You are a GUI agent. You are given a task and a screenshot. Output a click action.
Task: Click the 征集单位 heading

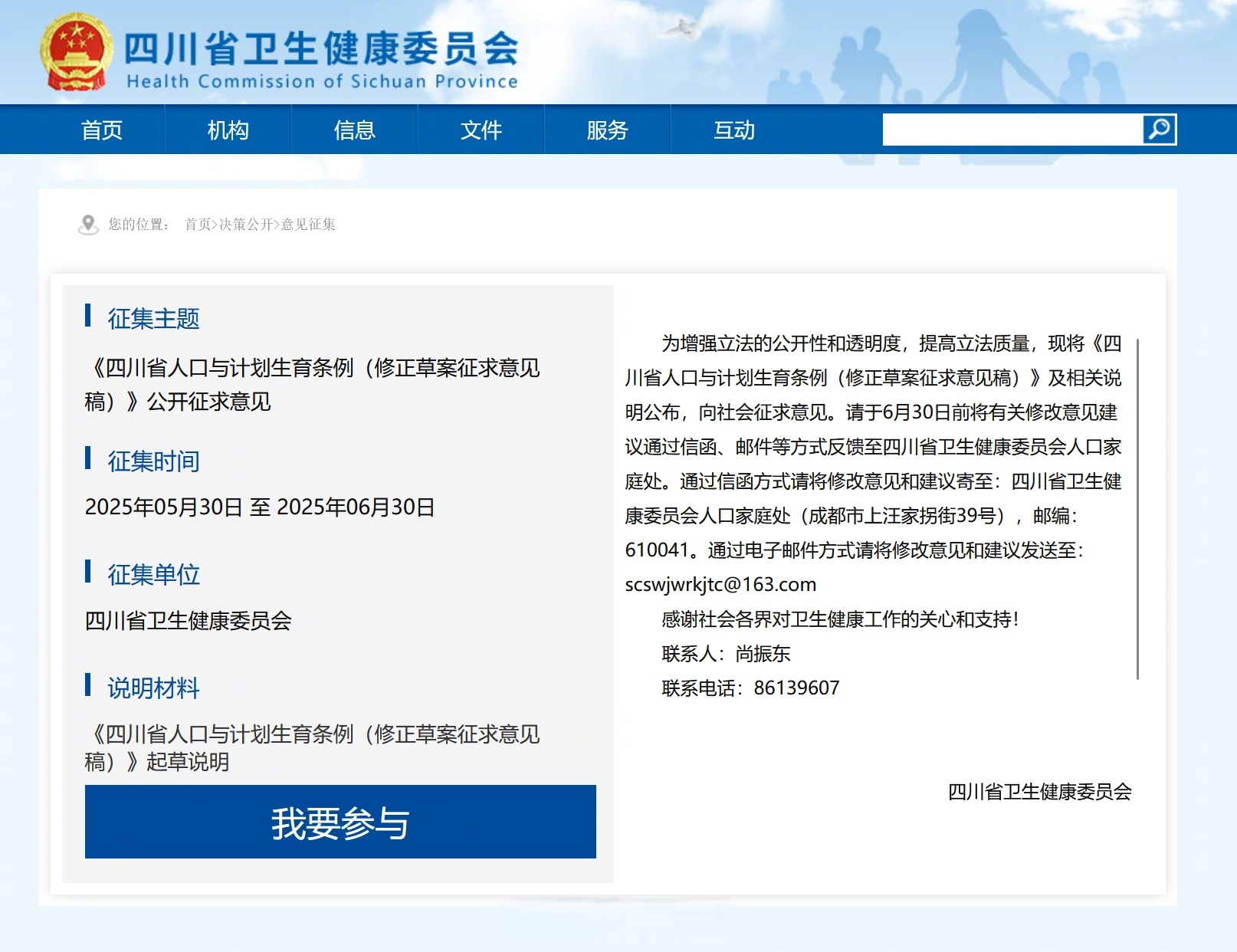tap(153, 574)
